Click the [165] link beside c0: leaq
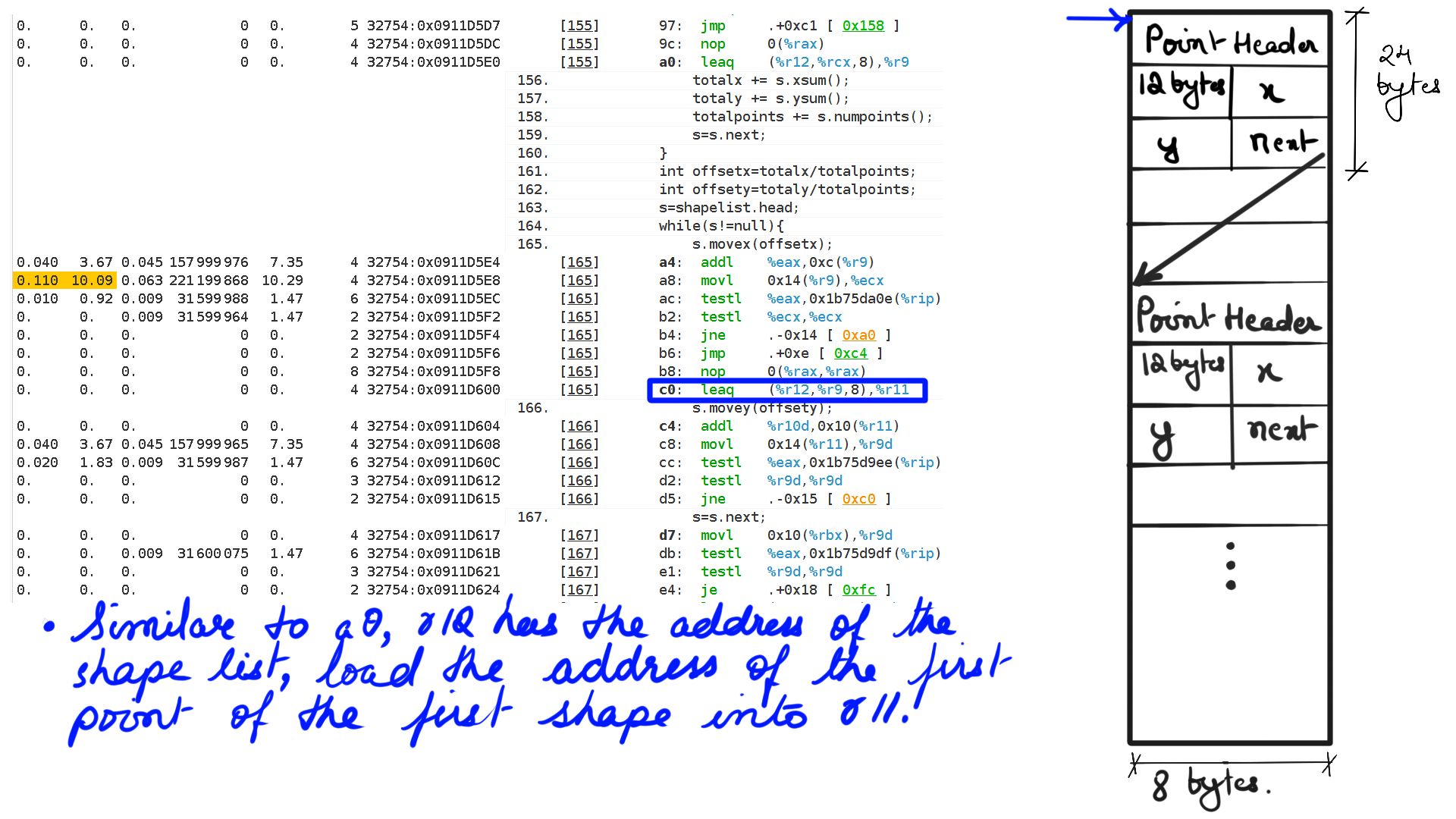The height and width of the screenshot is (819, 1456). pos(579,390)
